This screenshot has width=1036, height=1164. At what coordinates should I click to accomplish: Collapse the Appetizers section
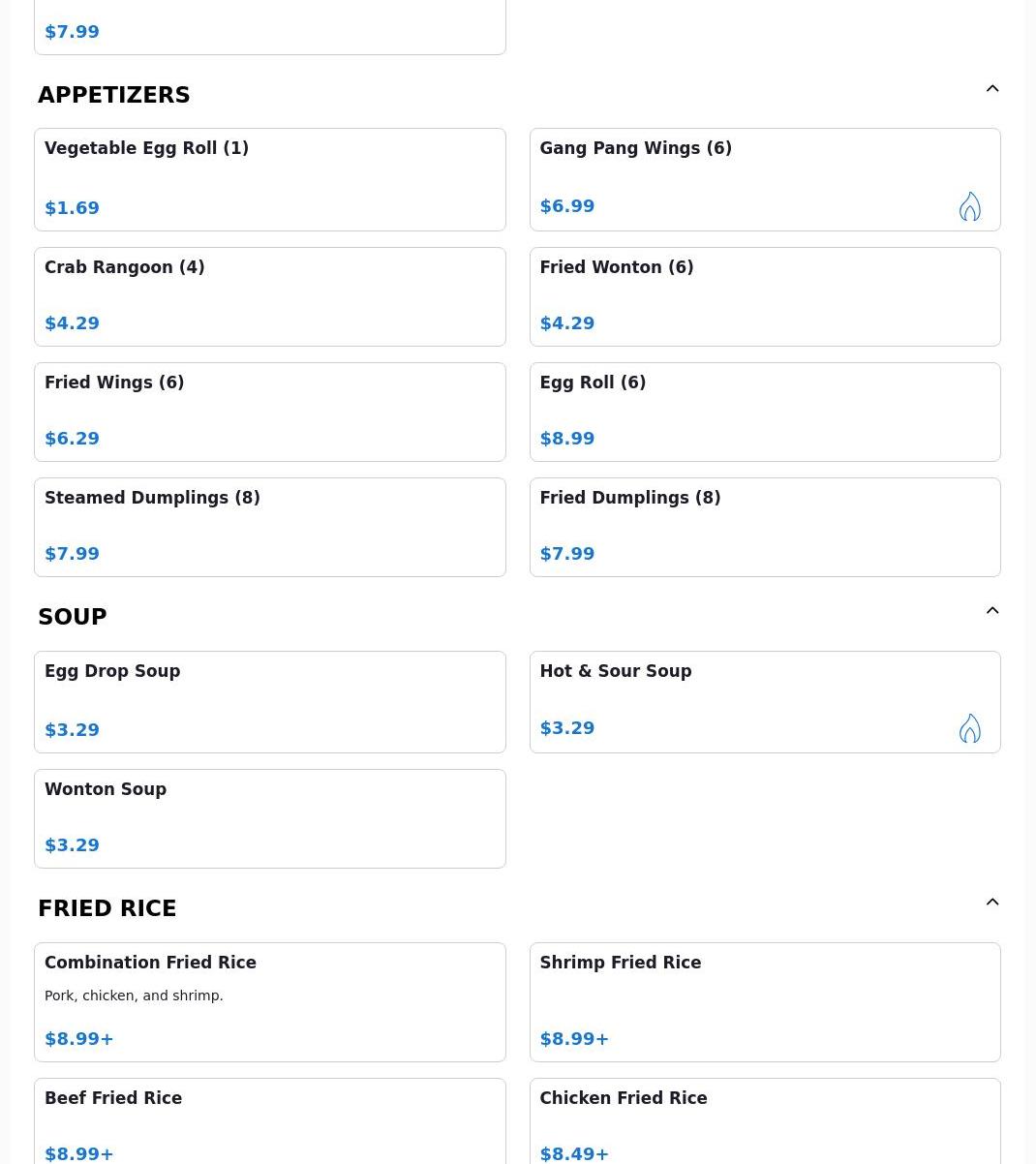pos(992,88)
